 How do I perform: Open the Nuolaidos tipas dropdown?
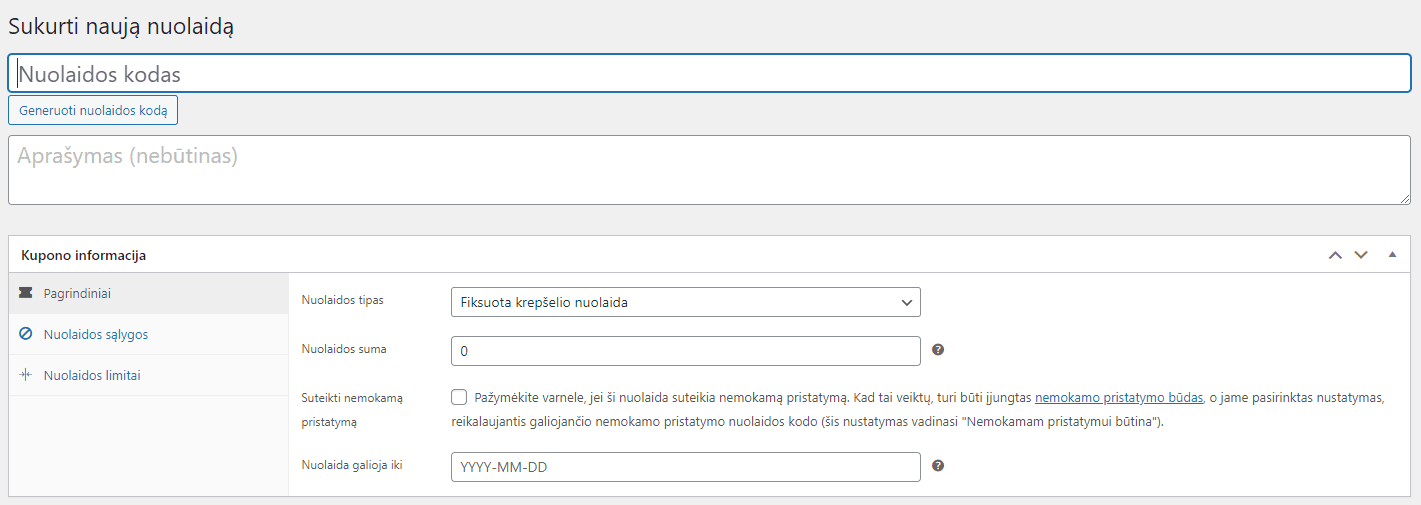tap(685, 302)
